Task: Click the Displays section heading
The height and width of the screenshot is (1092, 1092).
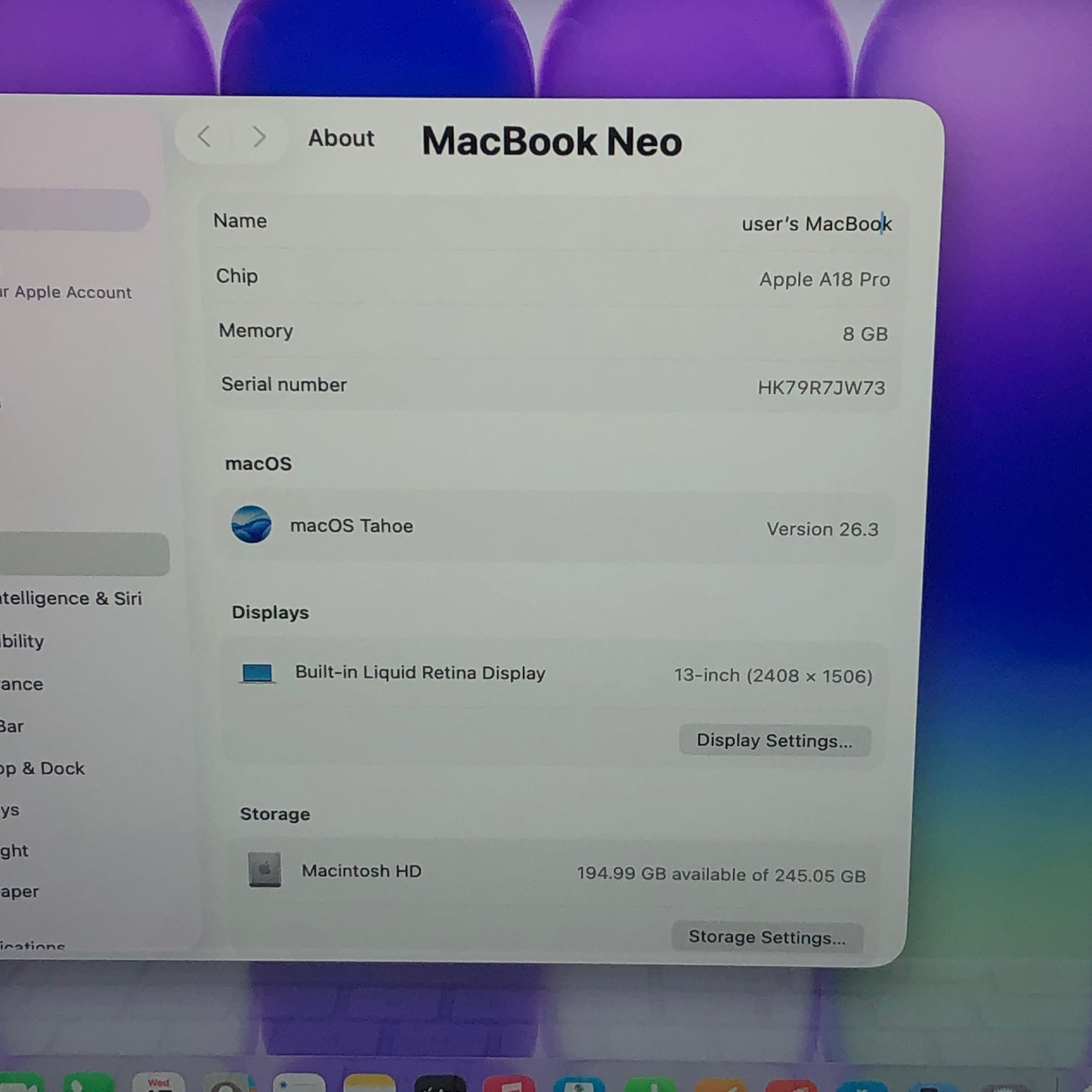Action: point(270,613)
